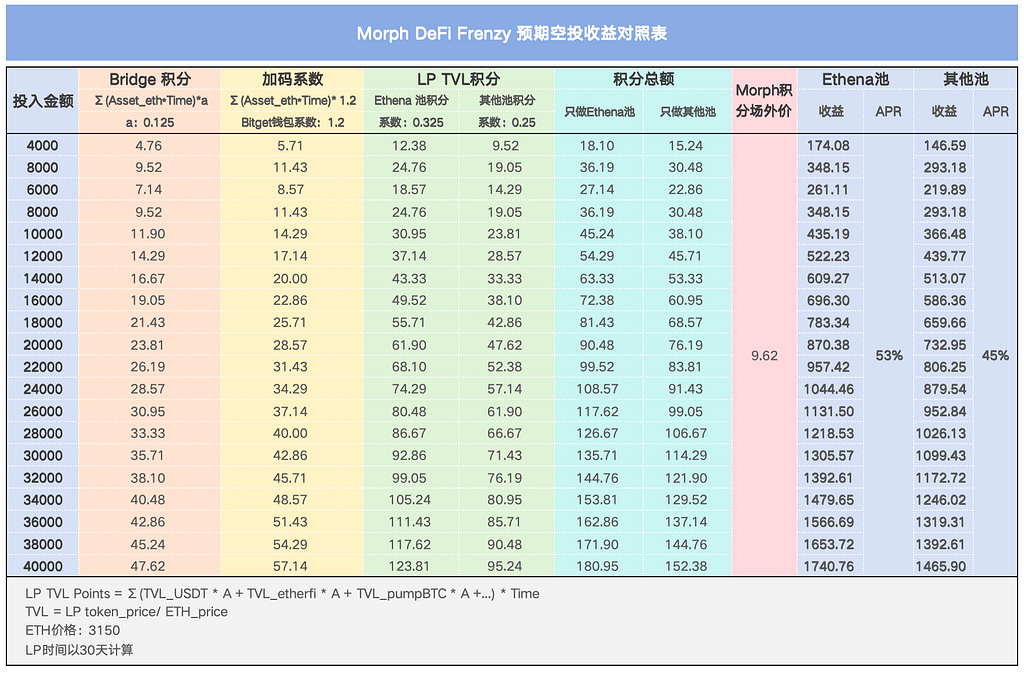This screenshot has width=1024, height=674.
Task: Select total points value 152.38
Action: 686,566
